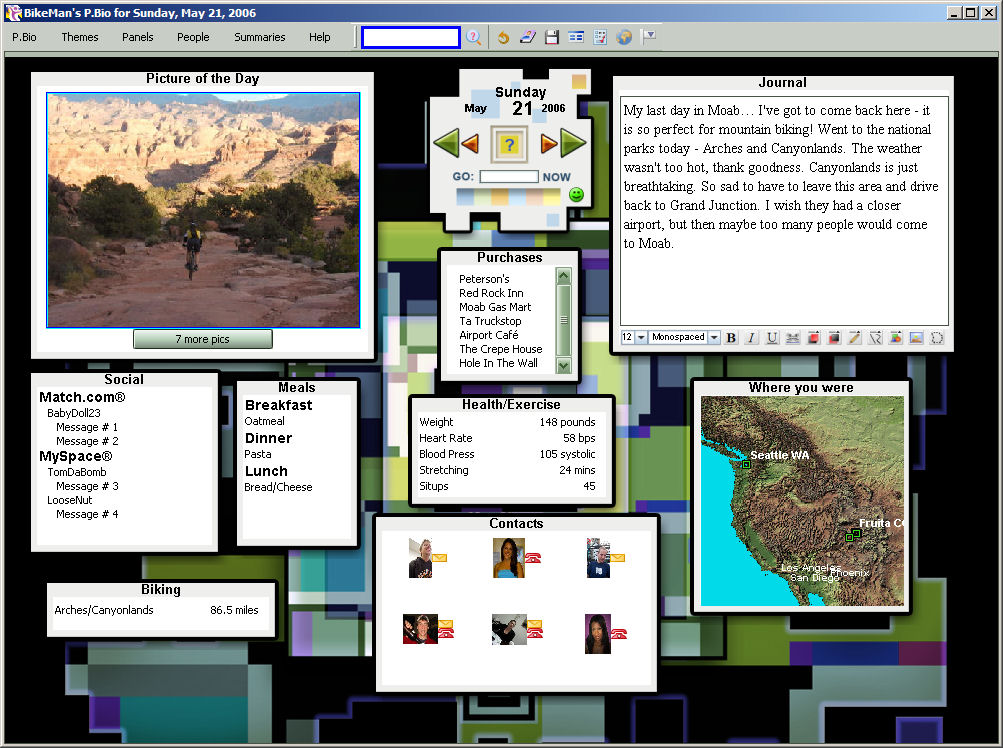Open the toolbar options dropdown arrow
The height and width of the screenshot is (748, 1003).
click(x=649, y=36)
